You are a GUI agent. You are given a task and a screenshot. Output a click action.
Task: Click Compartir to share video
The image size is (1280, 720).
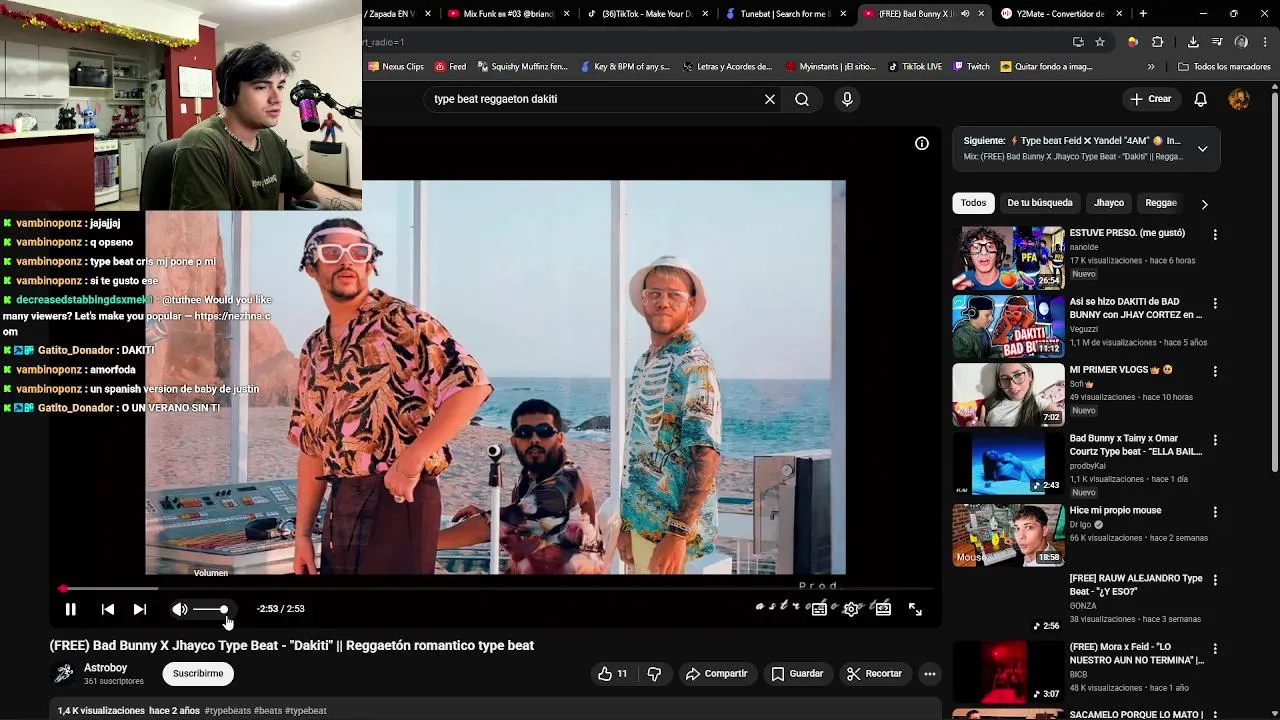coord(716,674)
